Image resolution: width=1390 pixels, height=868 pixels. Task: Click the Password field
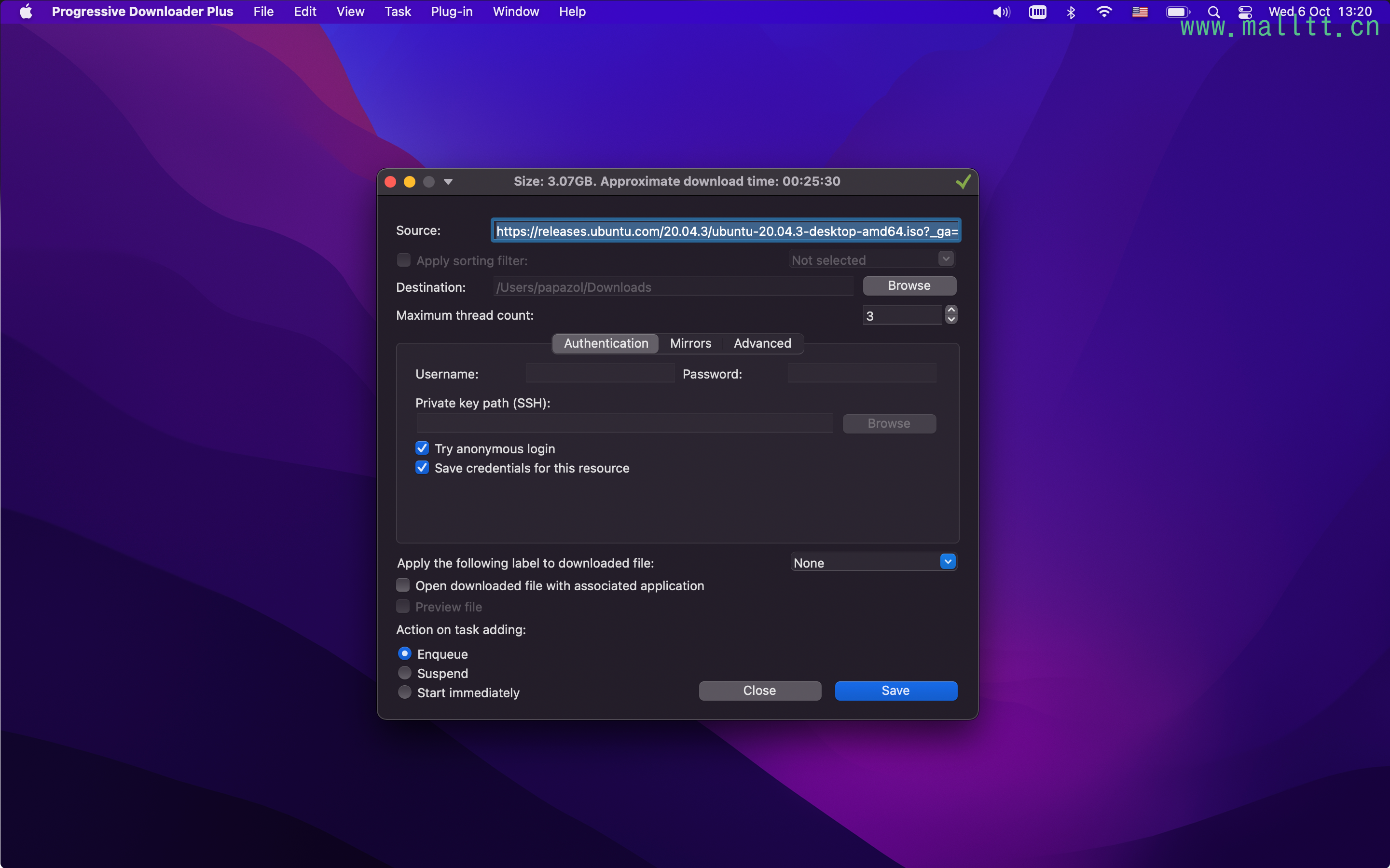[x=862, y=373]
